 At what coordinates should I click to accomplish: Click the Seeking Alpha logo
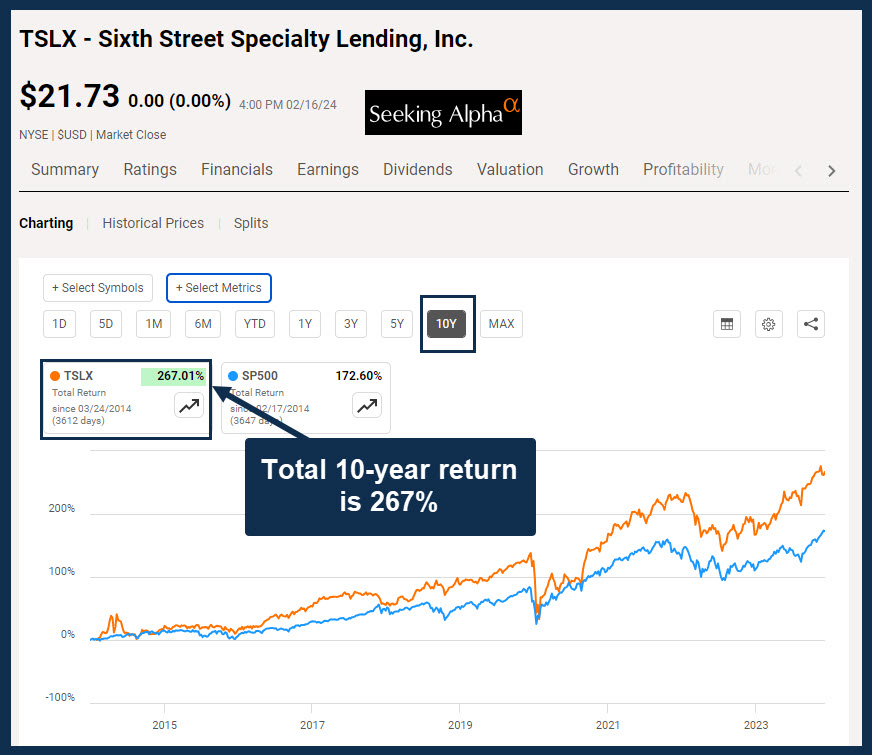point(443,113)
